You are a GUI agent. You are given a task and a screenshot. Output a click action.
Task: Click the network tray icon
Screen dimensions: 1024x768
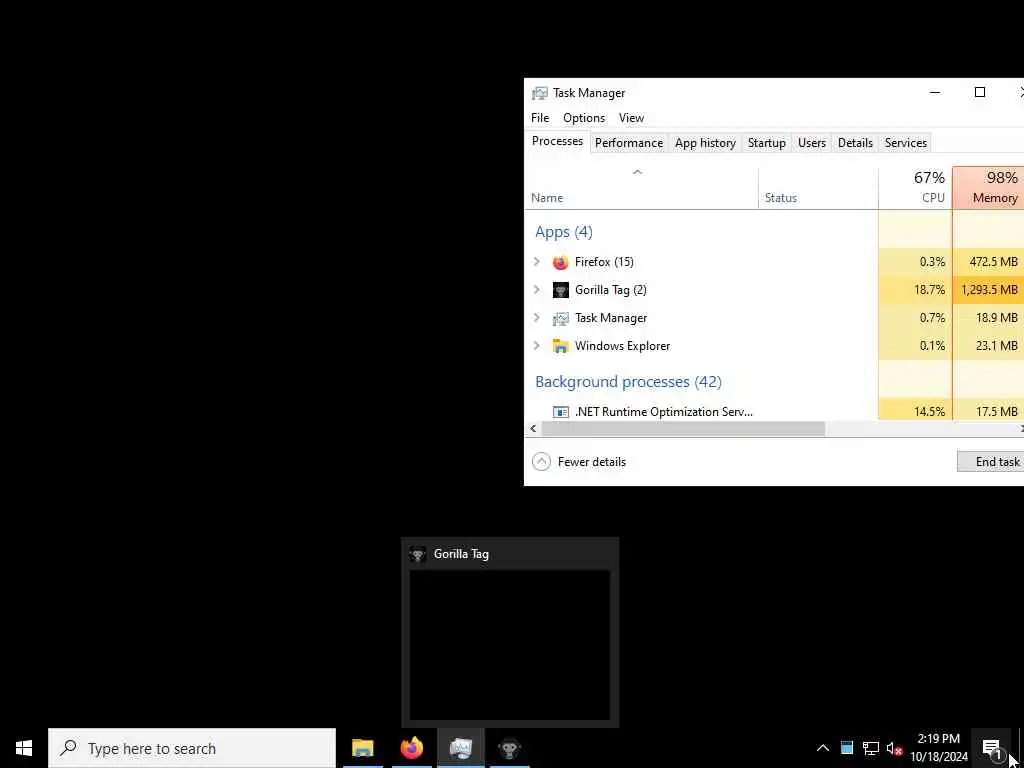[x=871, y=748]
